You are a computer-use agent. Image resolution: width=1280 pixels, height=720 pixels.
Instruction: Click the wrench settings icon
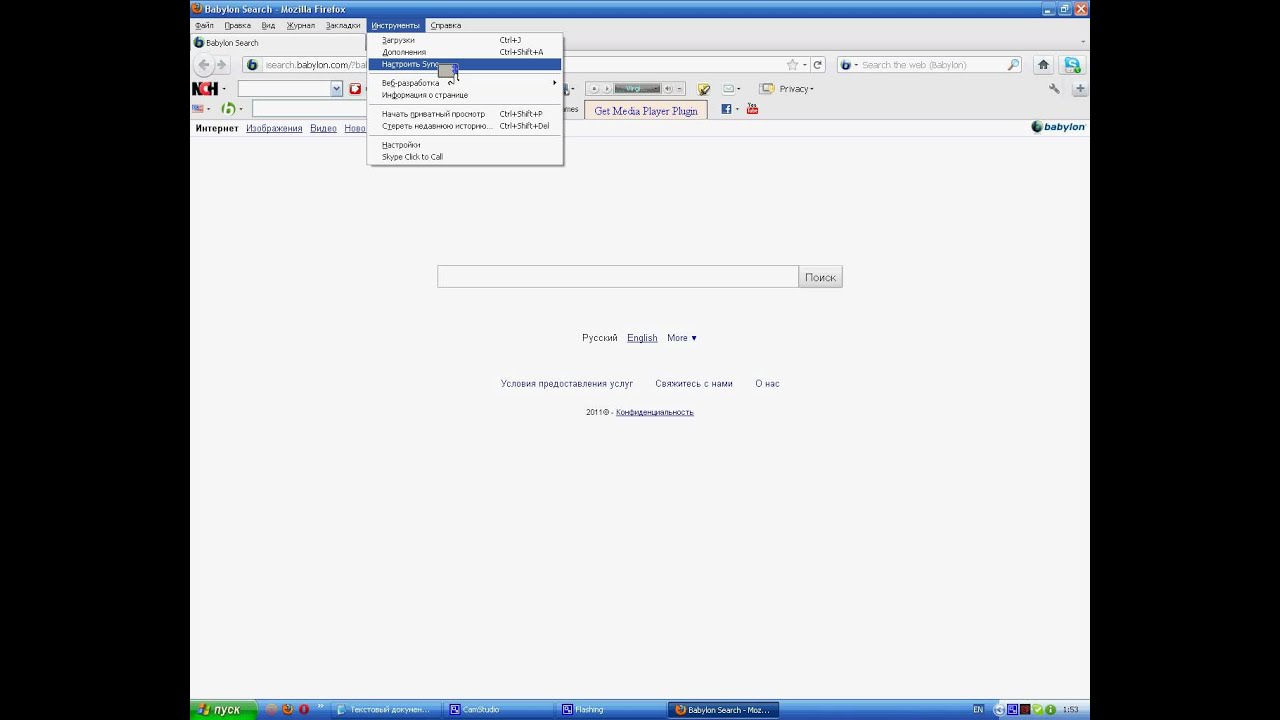1054,89
